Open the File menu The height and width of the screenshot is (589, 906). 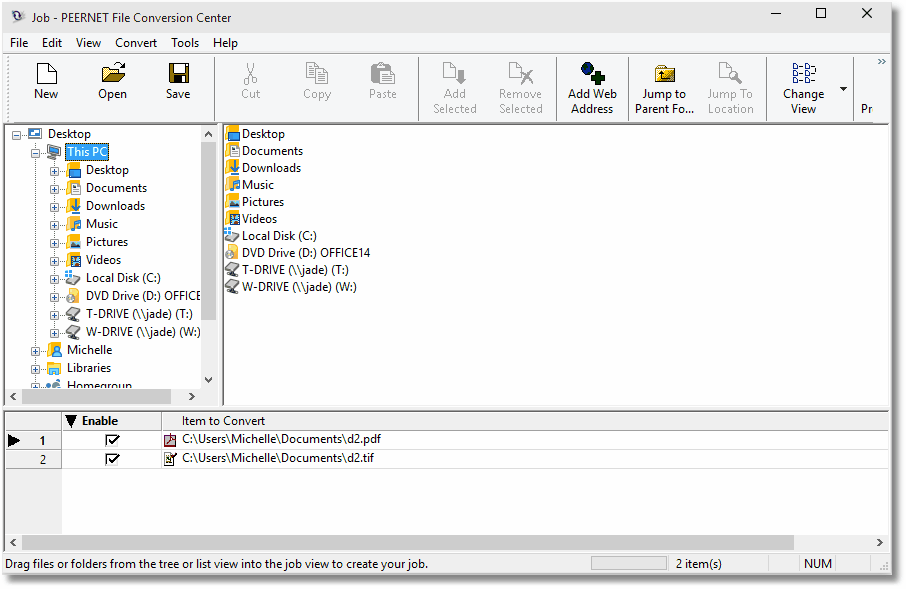click(x=19, y=43)
